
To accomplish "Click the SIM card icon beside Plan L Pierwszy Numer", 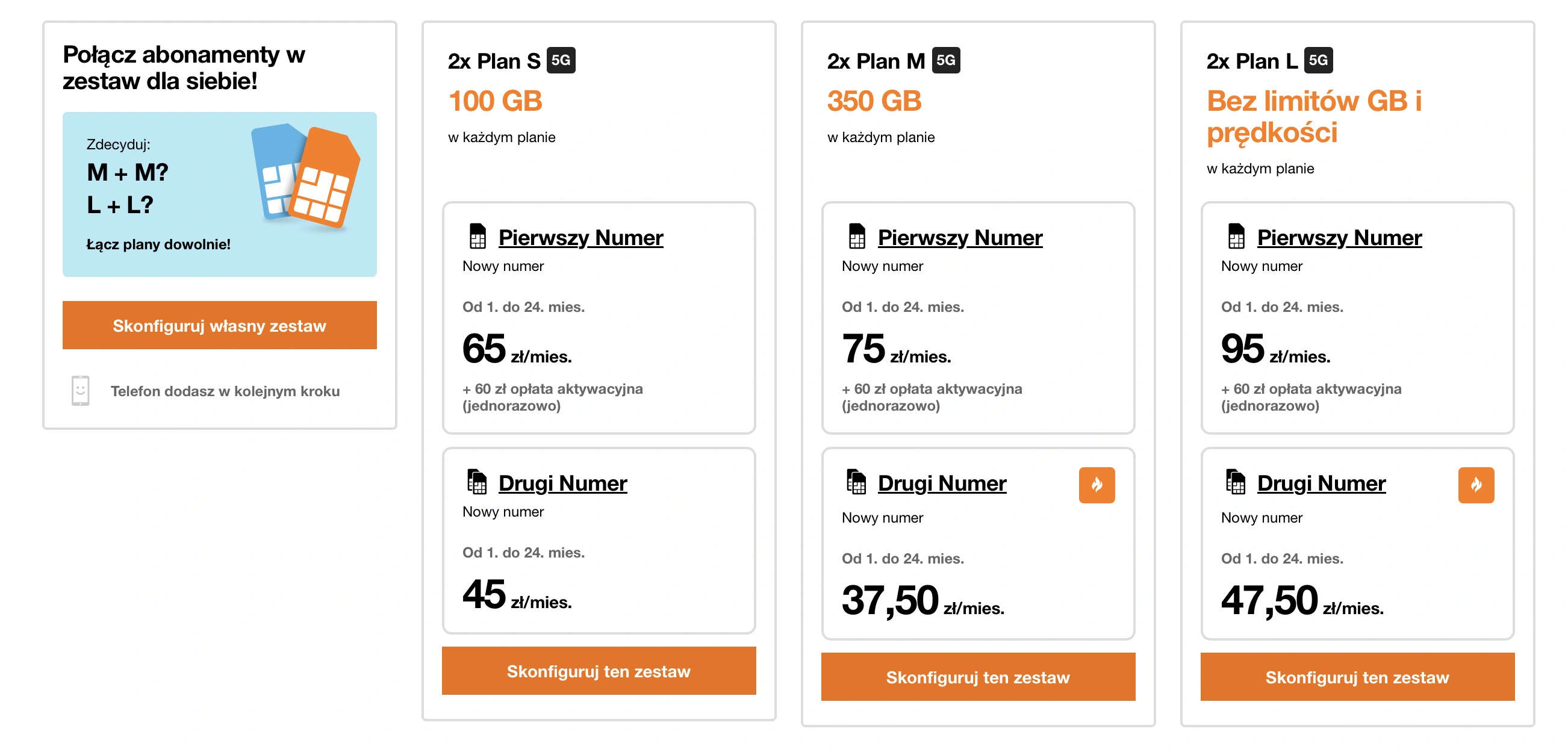I will point(1236,236).
